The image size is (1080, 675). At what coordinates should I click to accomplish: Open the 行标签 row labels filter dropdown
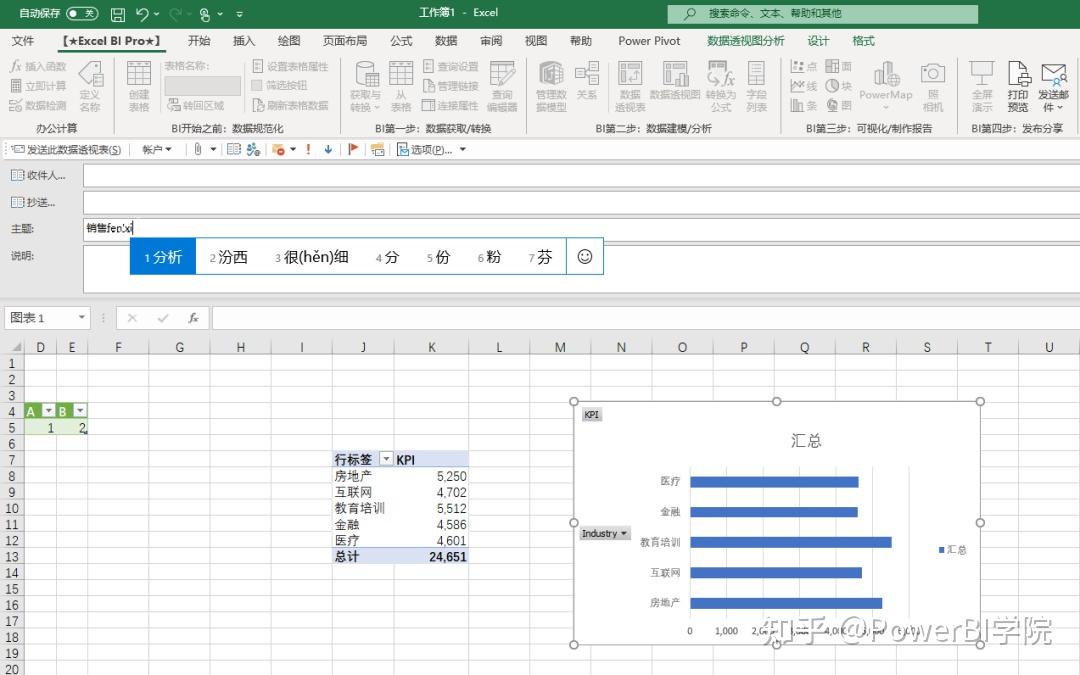385,459
